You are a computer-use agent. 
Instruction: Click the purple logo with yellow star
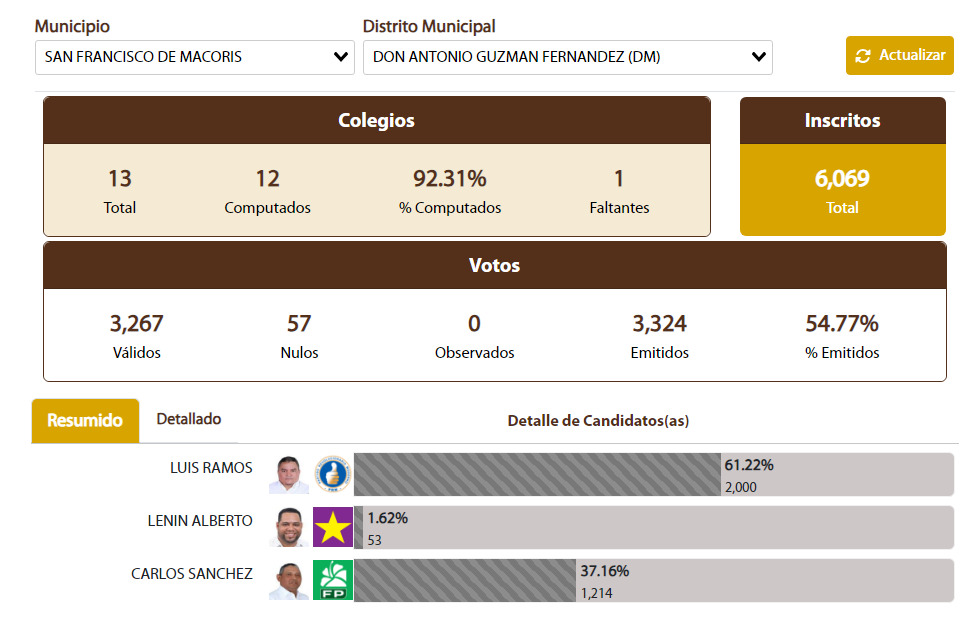333,527
